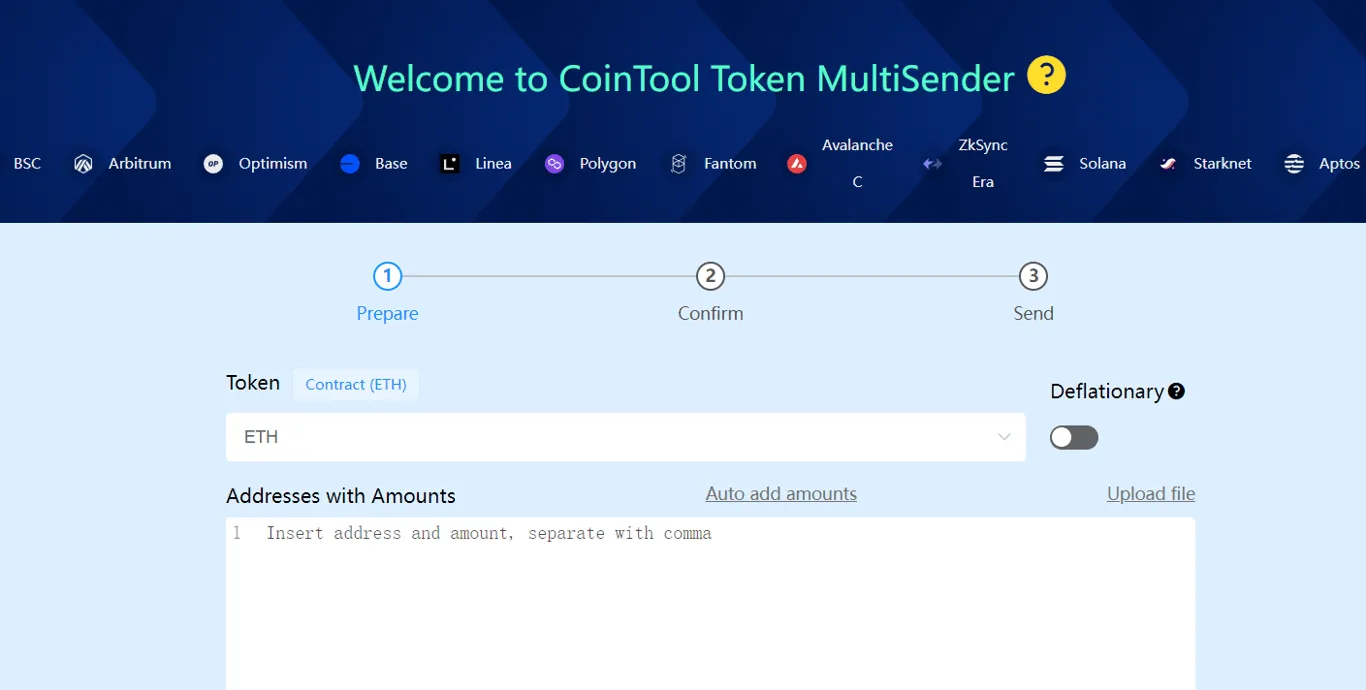Click the Arbitrum network logo icon
Viewport: 1366px width, 690px height.
point(83,164)
